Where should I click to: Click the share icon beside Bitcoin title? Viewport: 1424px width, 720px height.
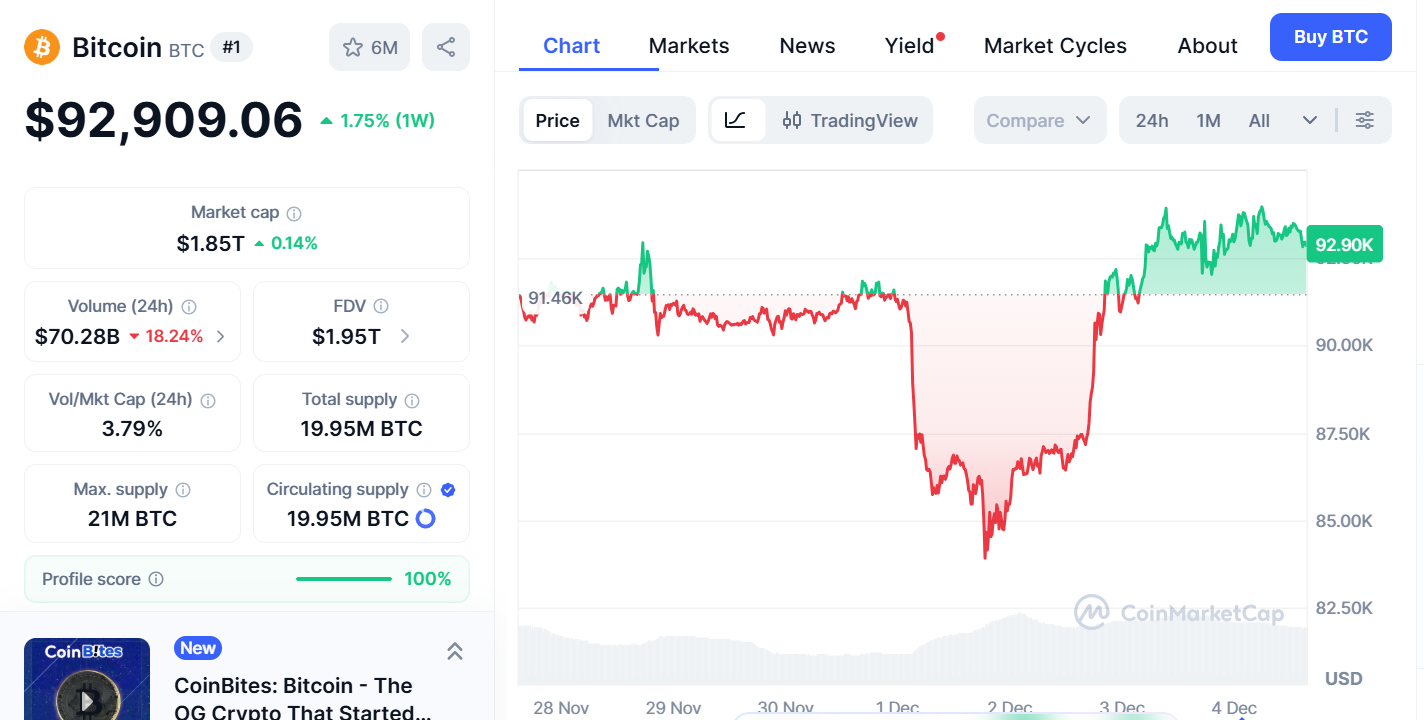point(446,47)
